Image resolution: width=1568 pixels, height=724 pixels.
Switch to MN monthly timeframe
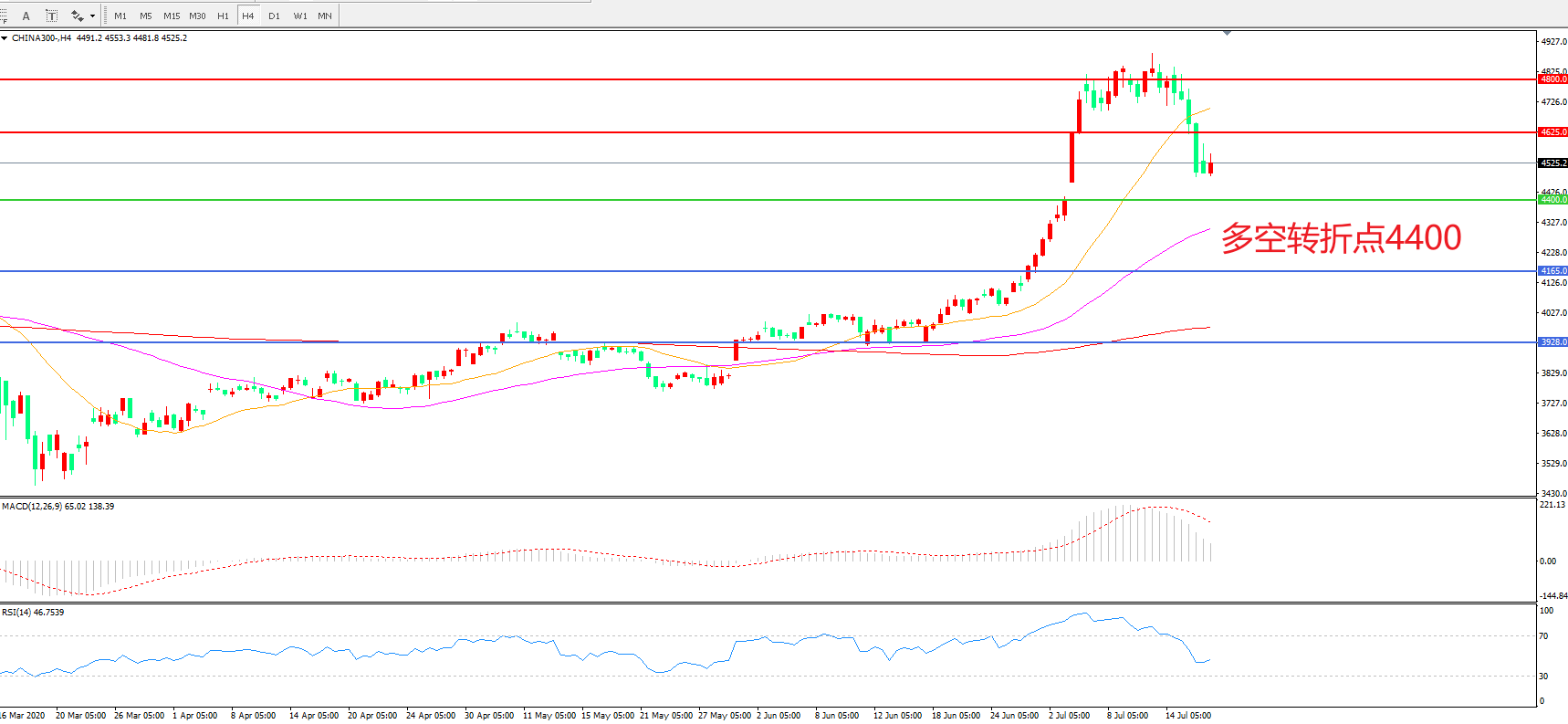325,16
